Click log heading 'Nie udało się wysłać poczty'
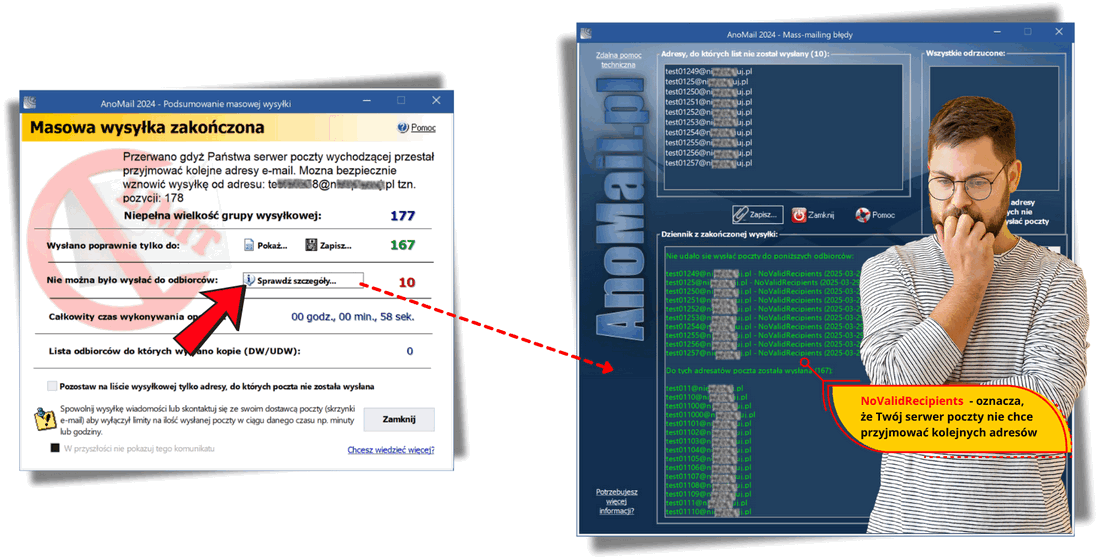 [x=760, y=256]
